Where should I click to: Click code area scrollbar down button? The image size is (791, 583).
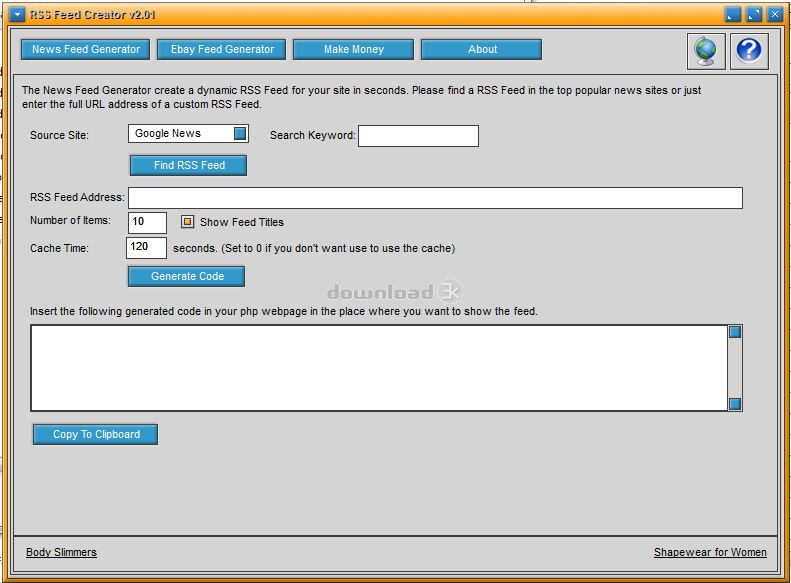point(735,404)
